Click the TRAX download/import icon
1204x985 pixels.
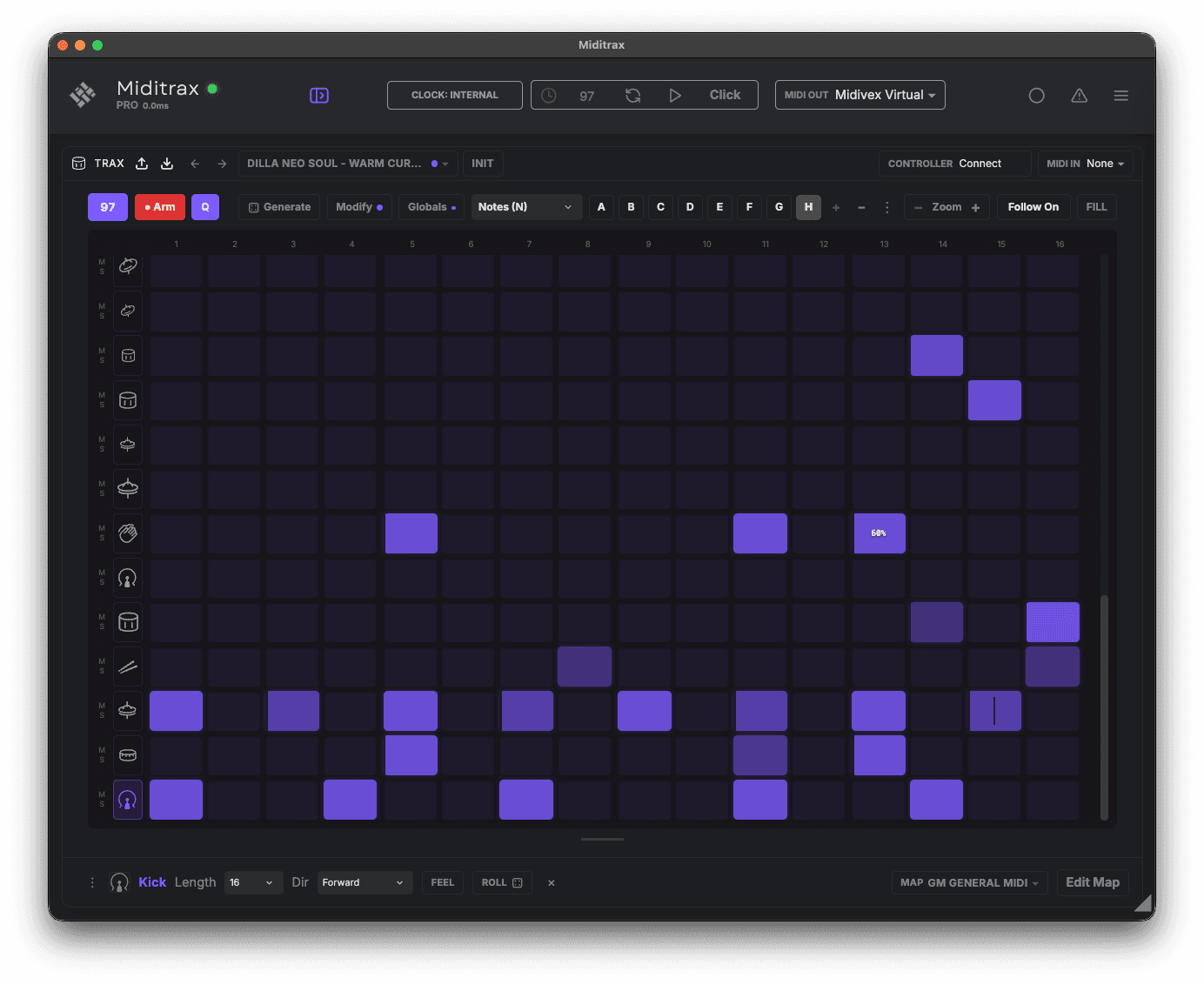coord(167,164)
